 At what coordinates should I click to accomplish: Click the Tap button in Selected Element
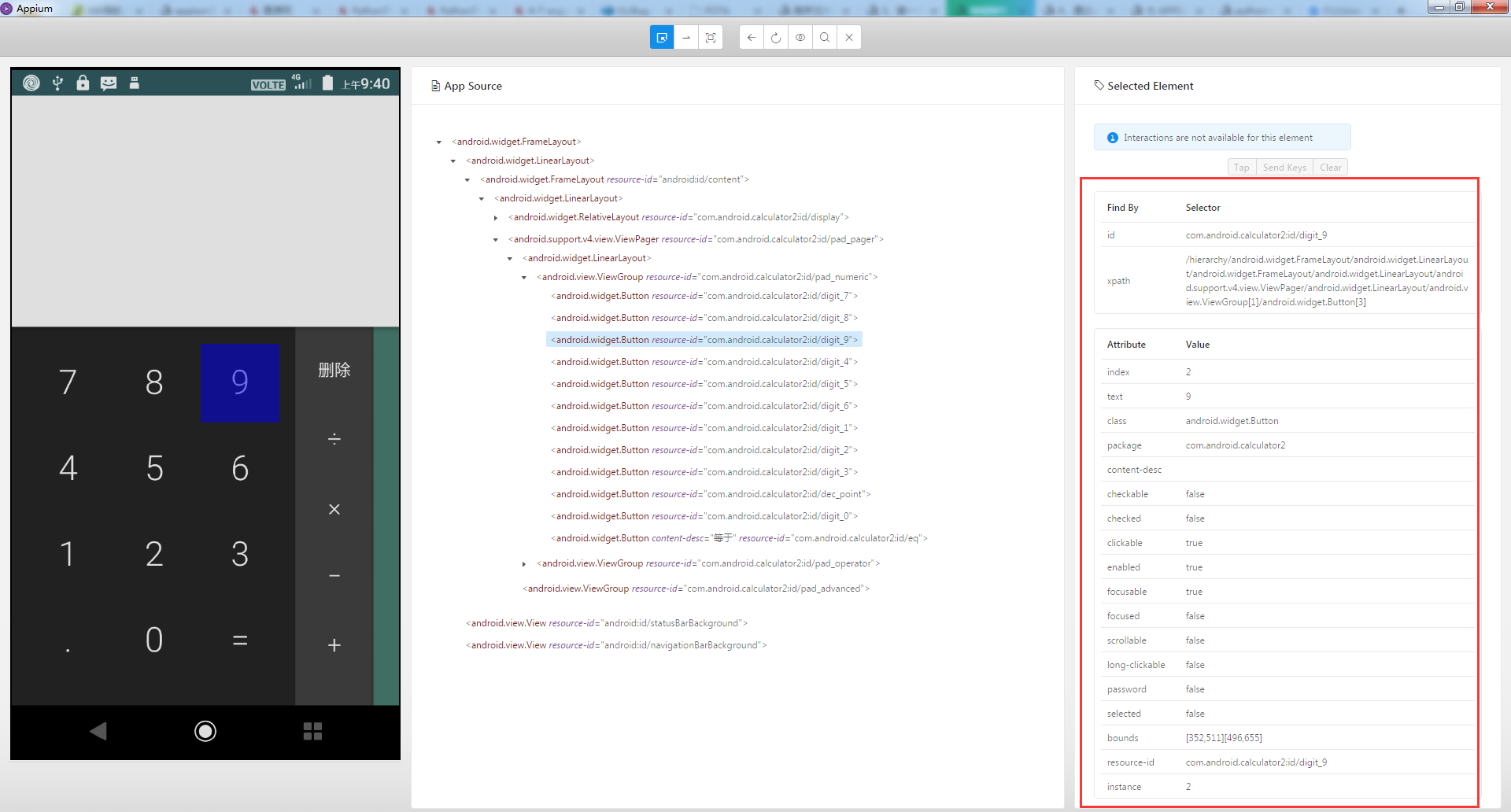pyautogui.click(x=1242, y=168)
